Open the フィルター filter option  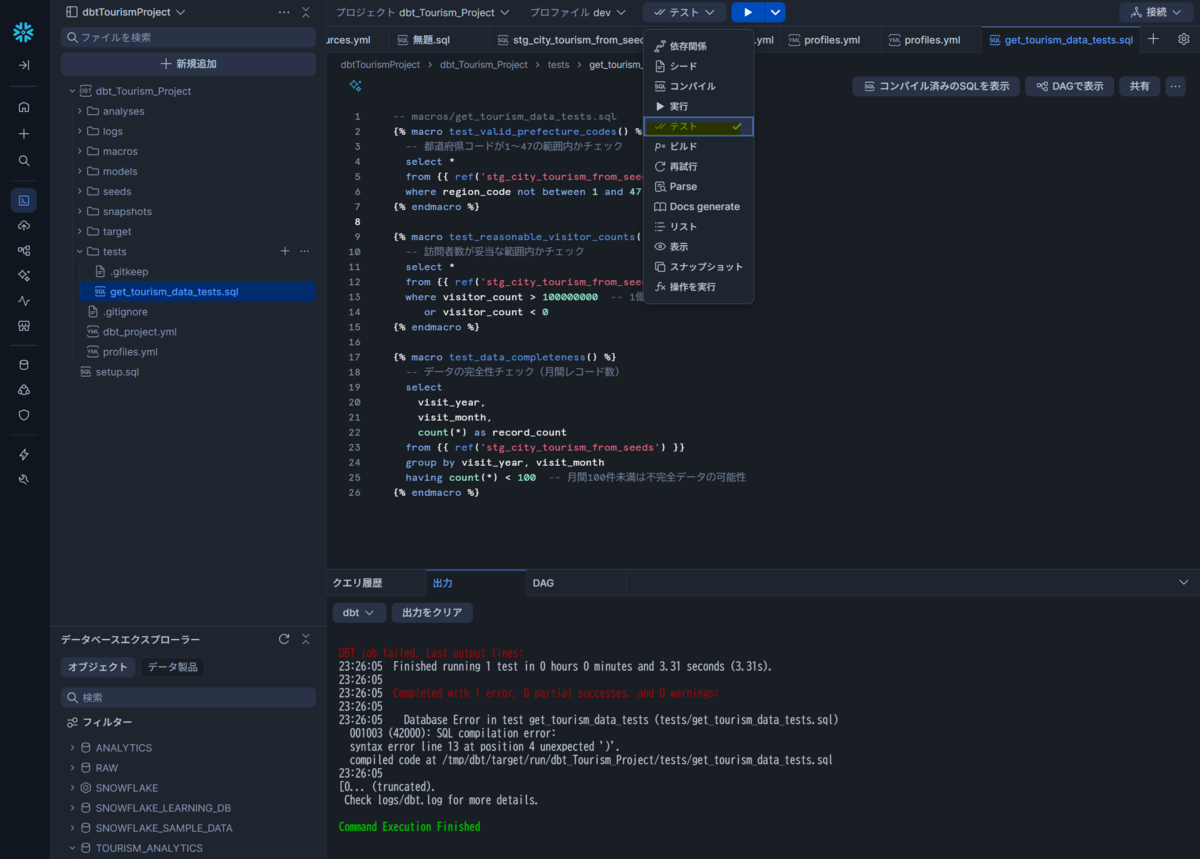(99, 722)
